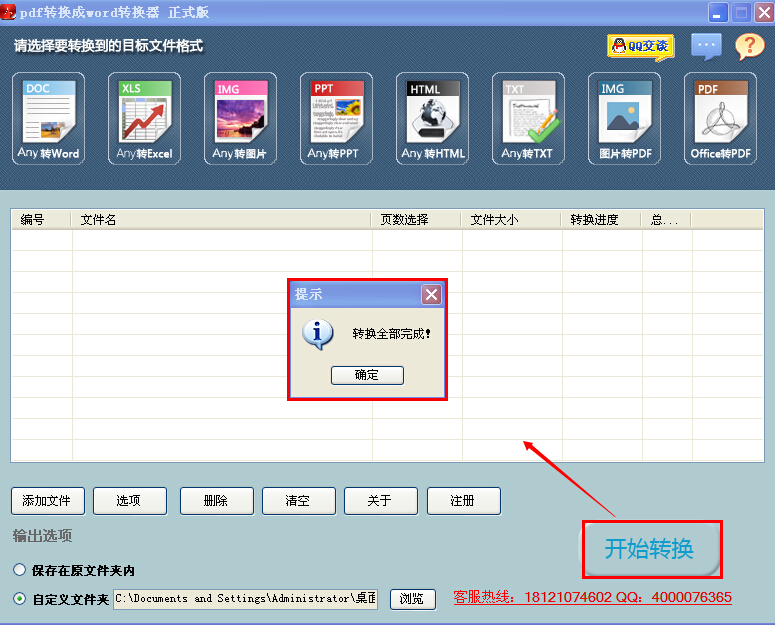Open the 客服热线 customer service link
775x625 pixels.
coord(593,597)
